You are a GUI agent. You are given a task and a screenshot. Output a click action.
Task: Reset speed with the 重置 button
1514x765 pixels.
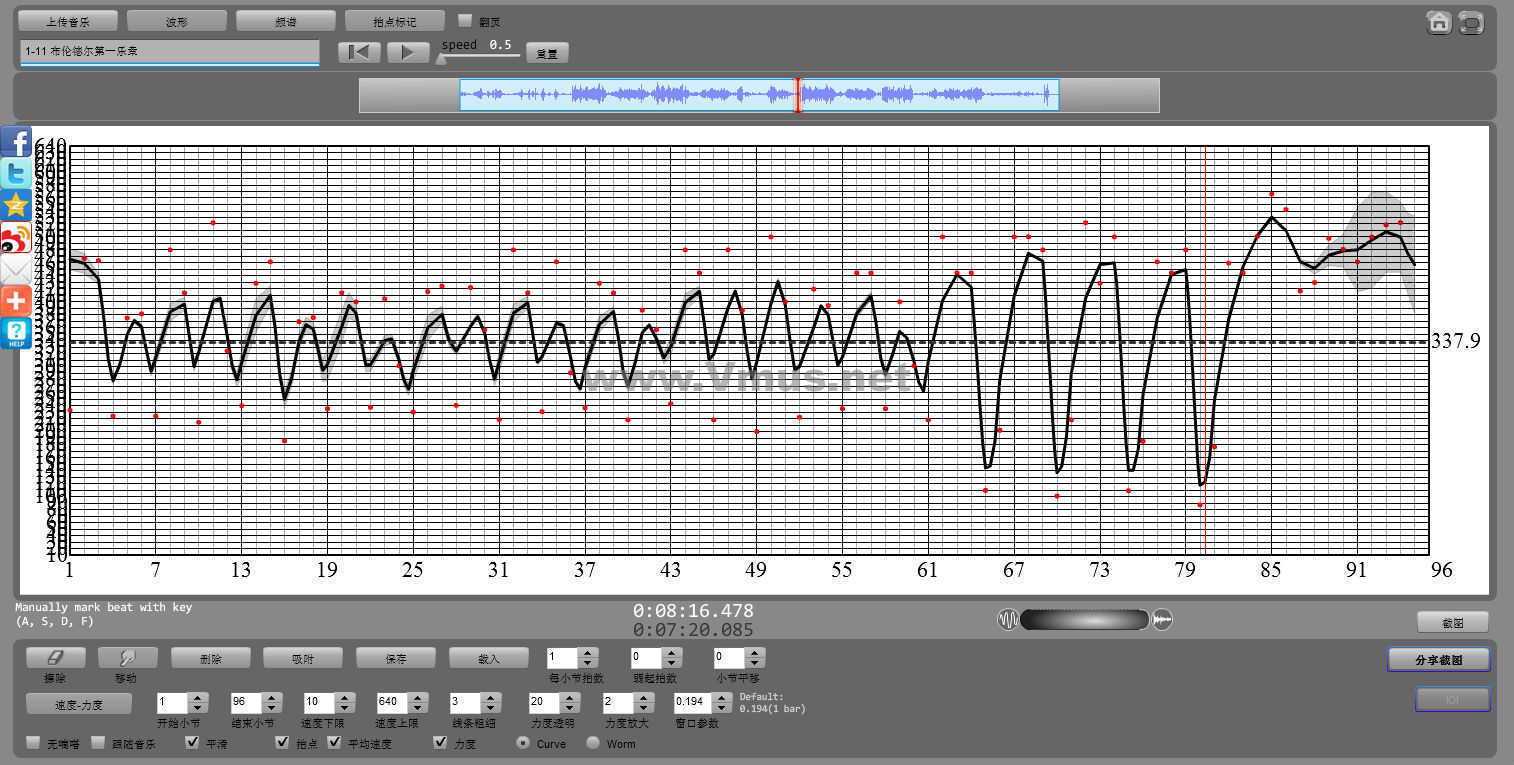click(547, 53)
